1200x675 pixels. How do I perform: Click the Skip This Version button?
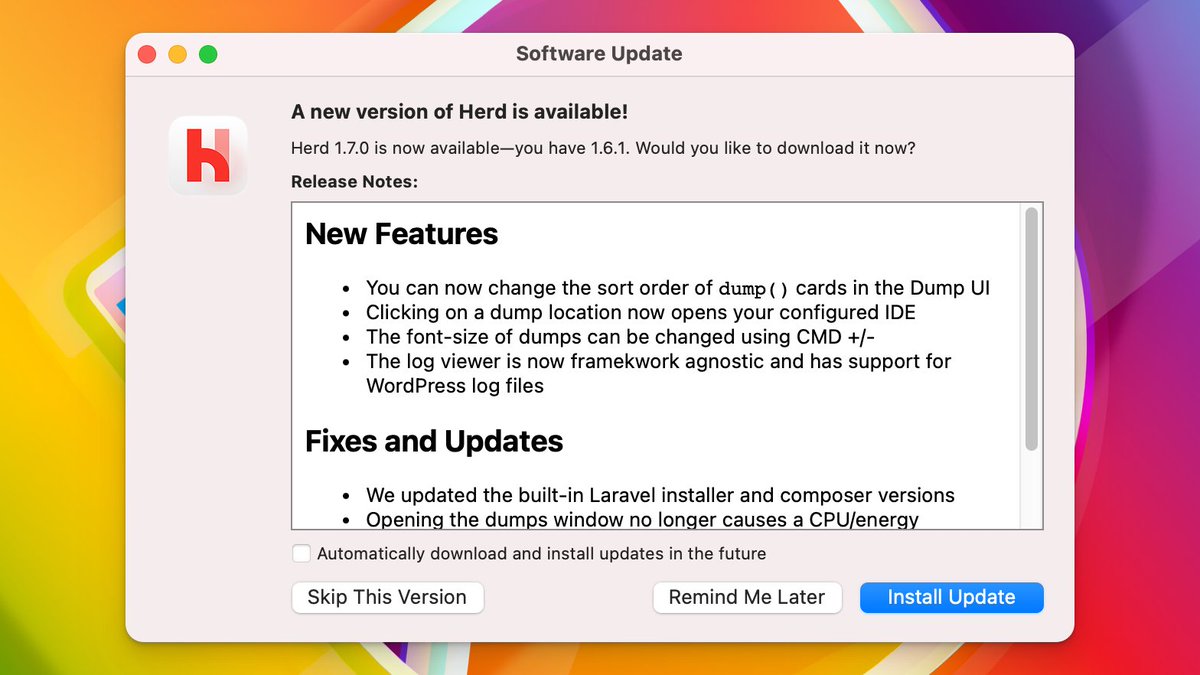pos(387,597)
